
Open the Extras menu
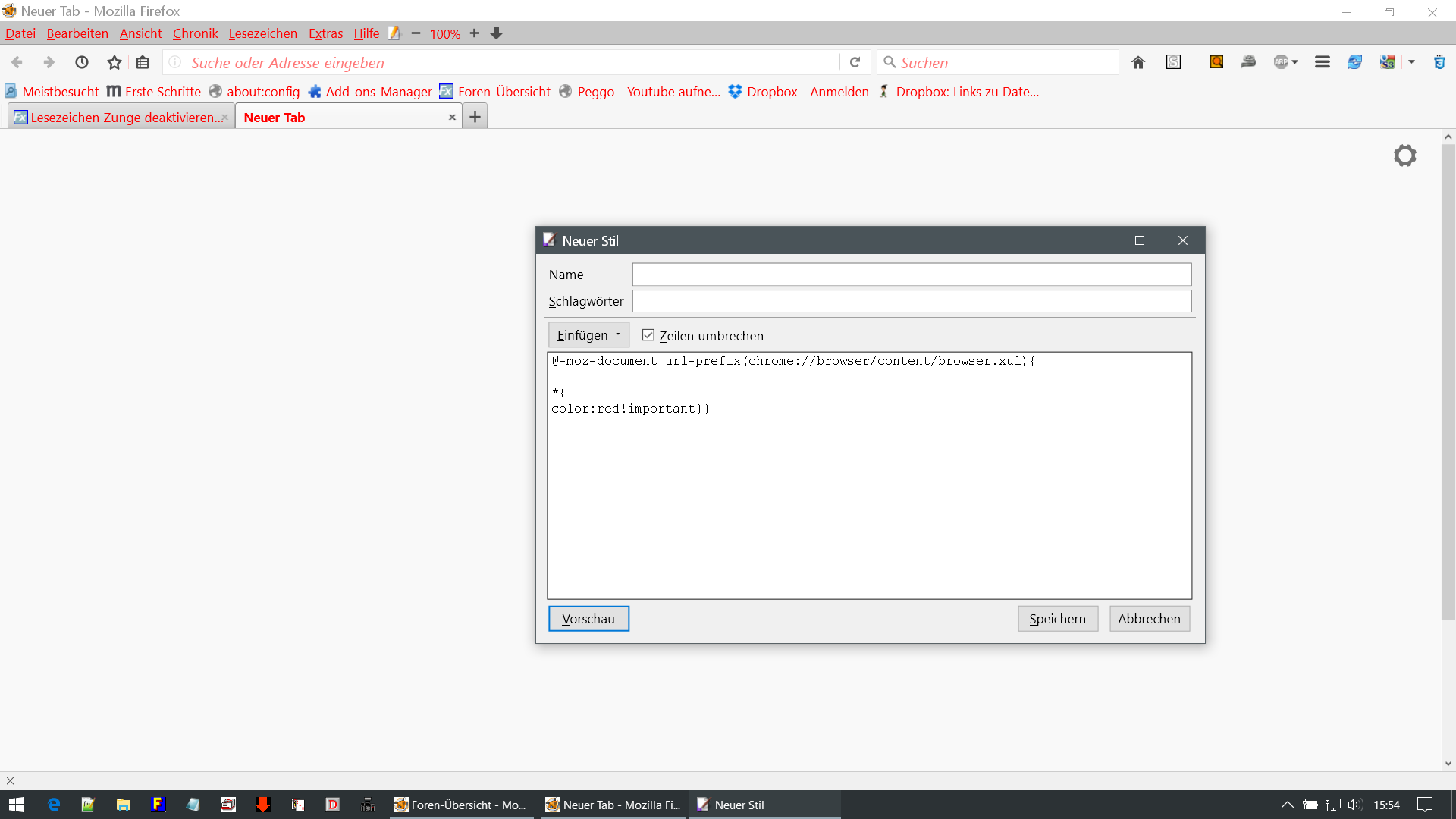point(325,33)
